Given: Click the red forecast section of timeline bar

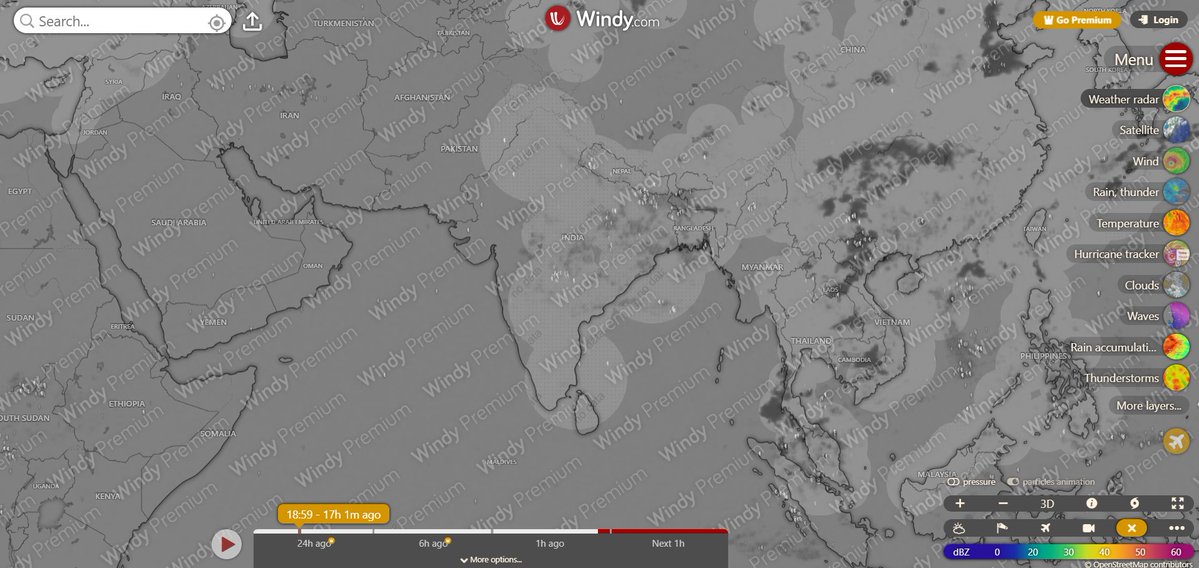Looking at the screenshot, I should pyautogui.click(x=662, y=531).
